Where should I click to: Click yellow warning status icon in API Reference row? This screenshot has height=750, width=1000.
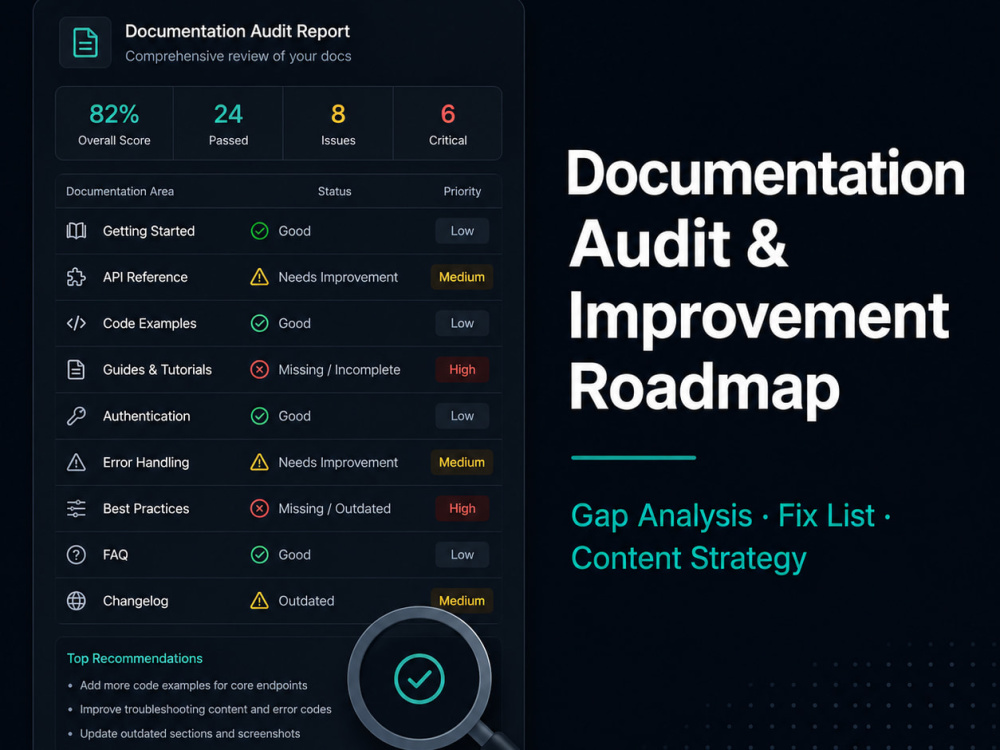click(260, 277)
